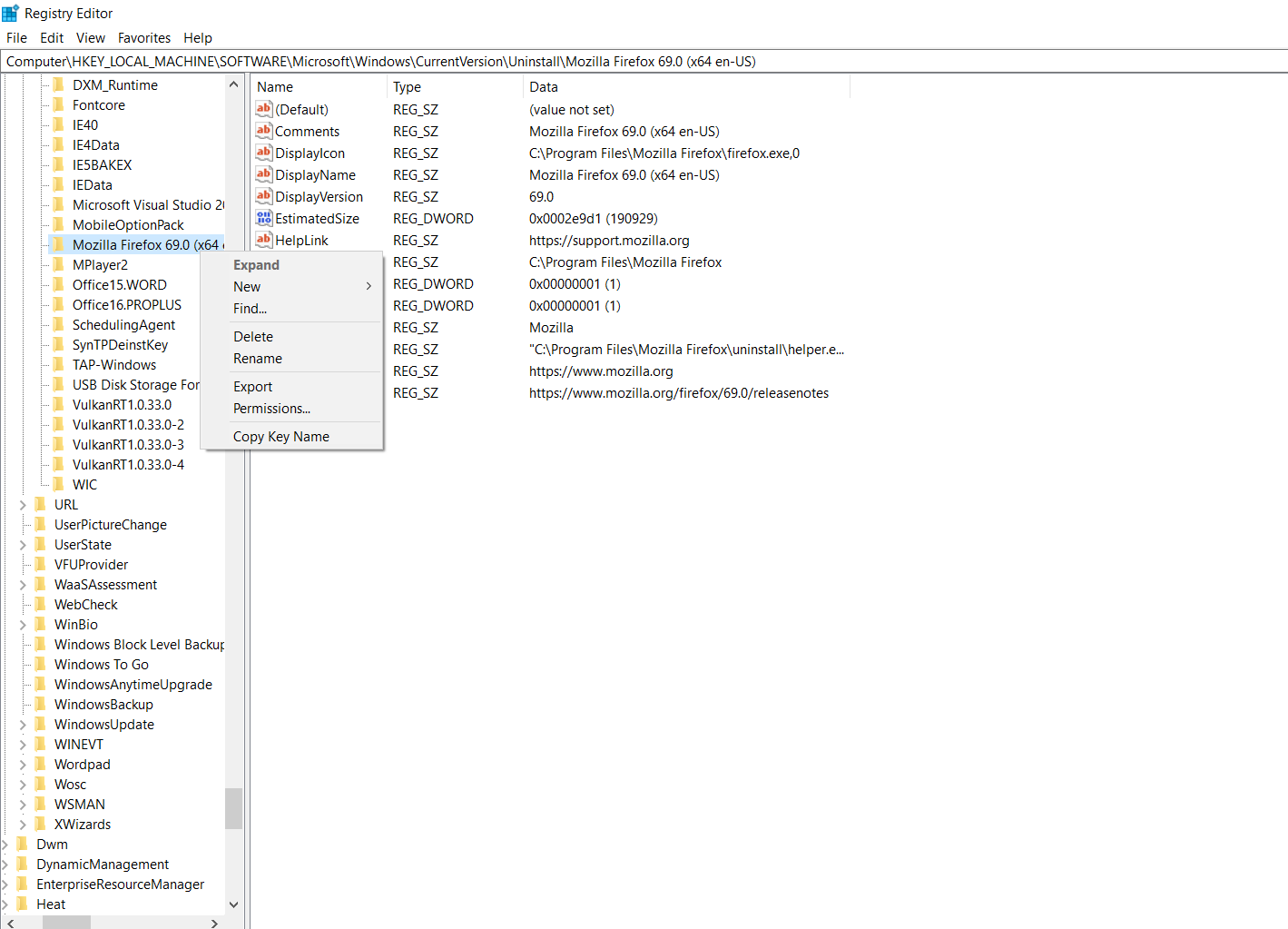This screenshot has height=929, width=1288.
Task: Click the folder icon of TAP-Windows key
Action: 58,364
